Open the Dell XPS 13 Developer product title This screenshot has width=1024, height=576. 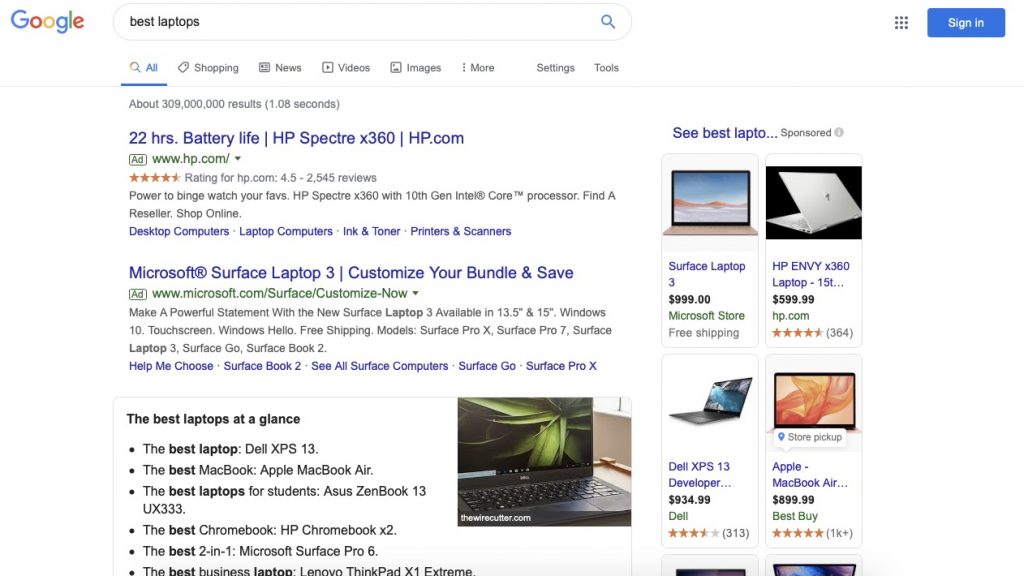(699, 475)
